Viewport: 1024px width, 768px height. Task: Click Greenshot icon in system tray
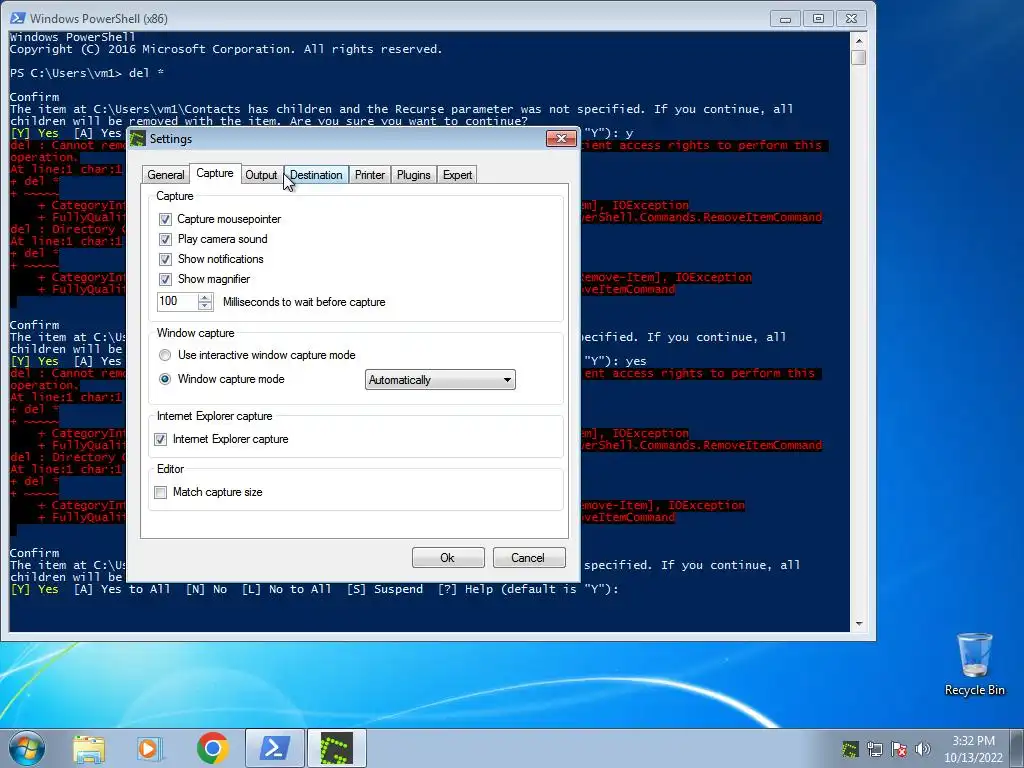tap(850, 749)
